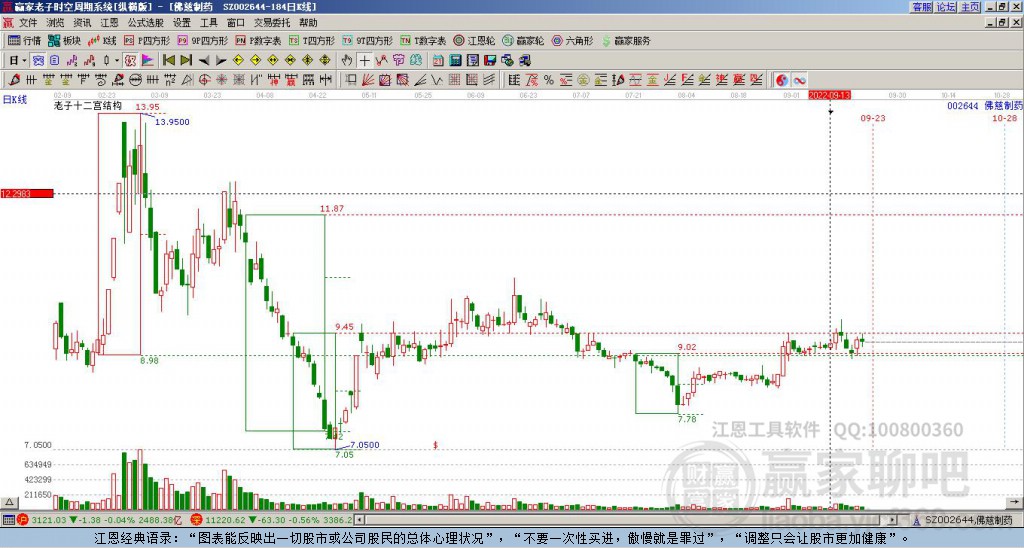The height and width of the screenshot is (548, 1024).
Task: Click the 日K线 label
Action: (14, 99)
